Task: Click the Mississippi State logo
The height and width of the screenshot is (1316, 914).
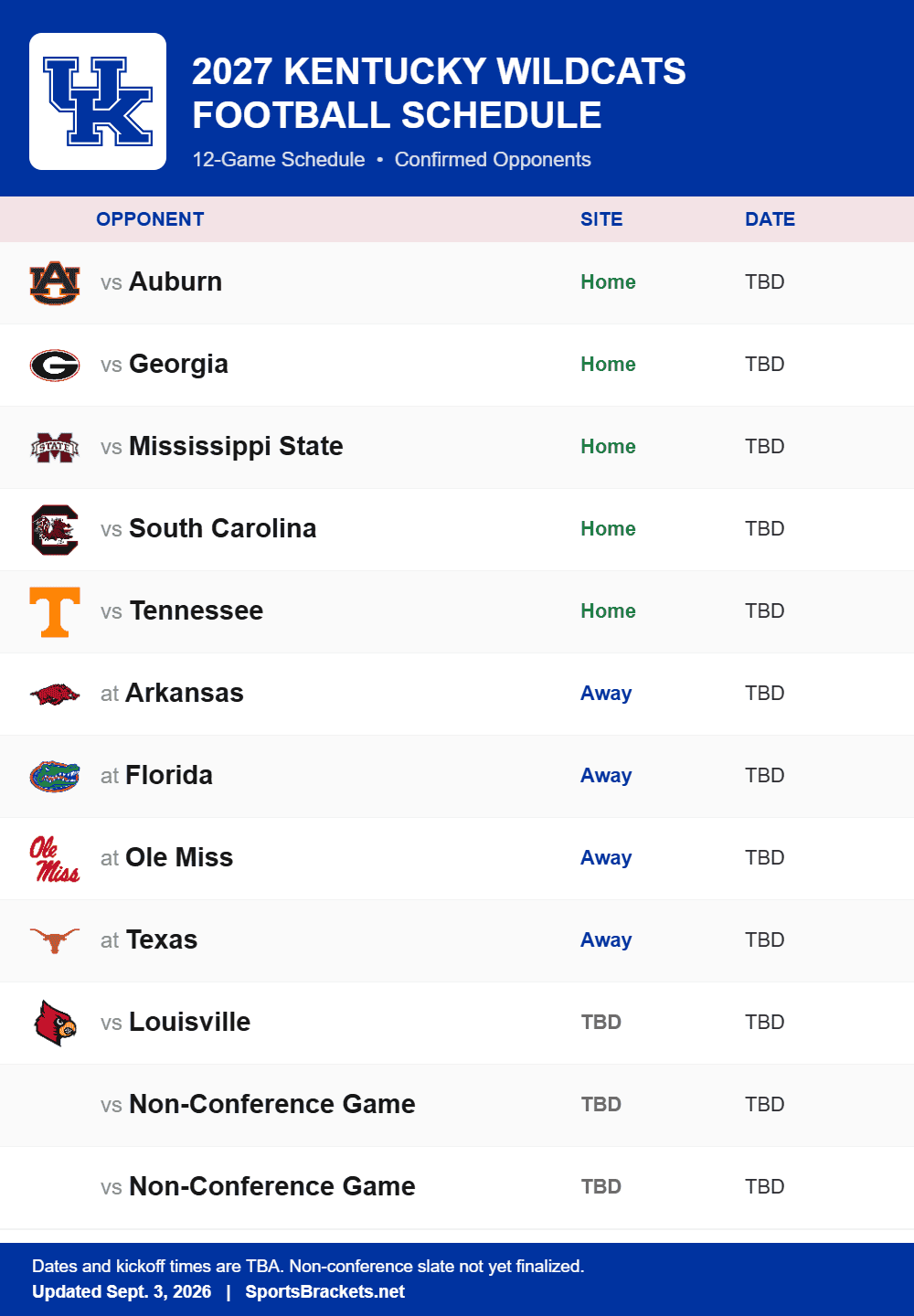Action: click(x=55, y=447)
